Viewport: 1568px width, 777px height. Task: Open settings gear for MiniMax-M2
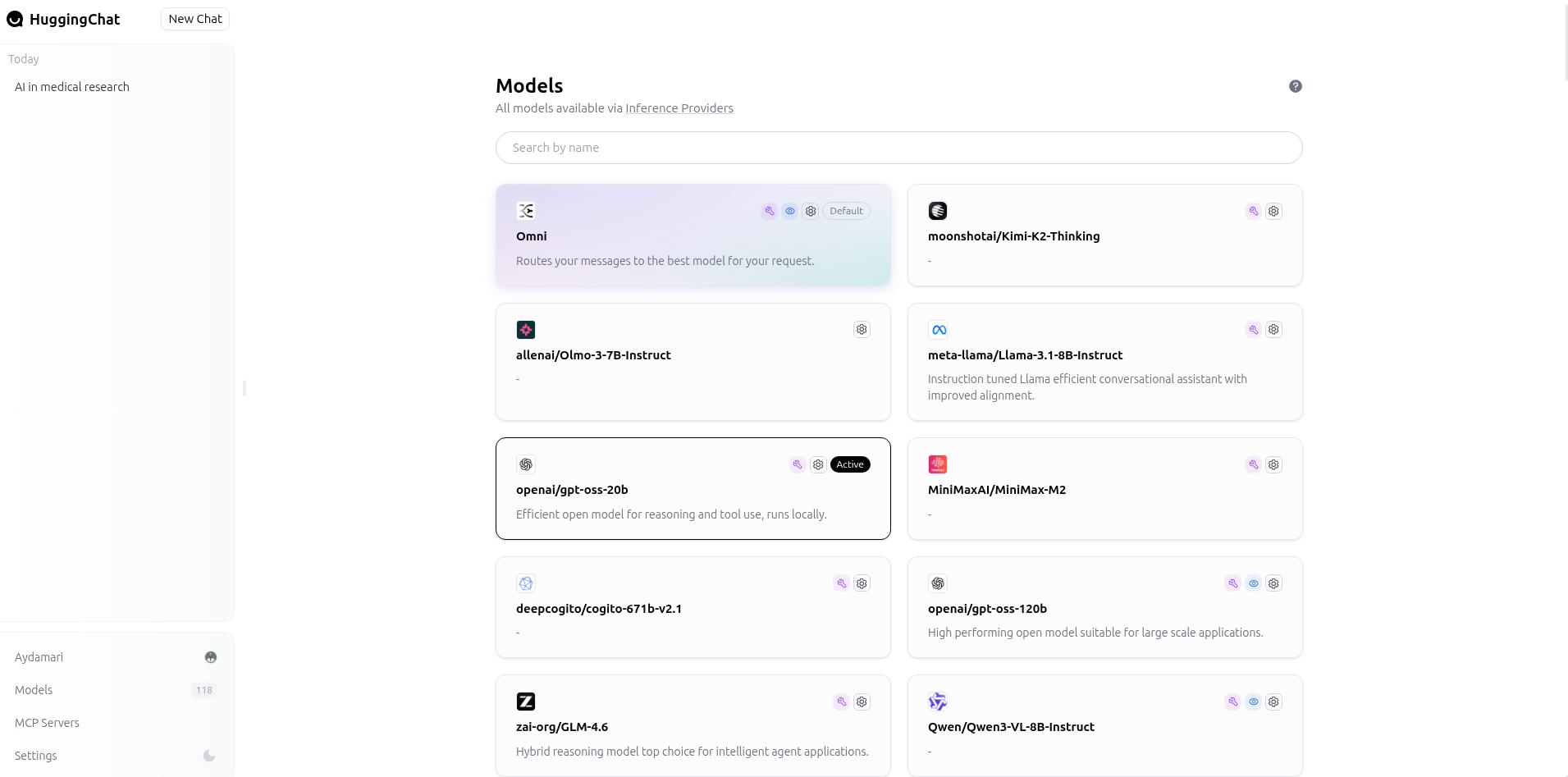point(1273,464)
